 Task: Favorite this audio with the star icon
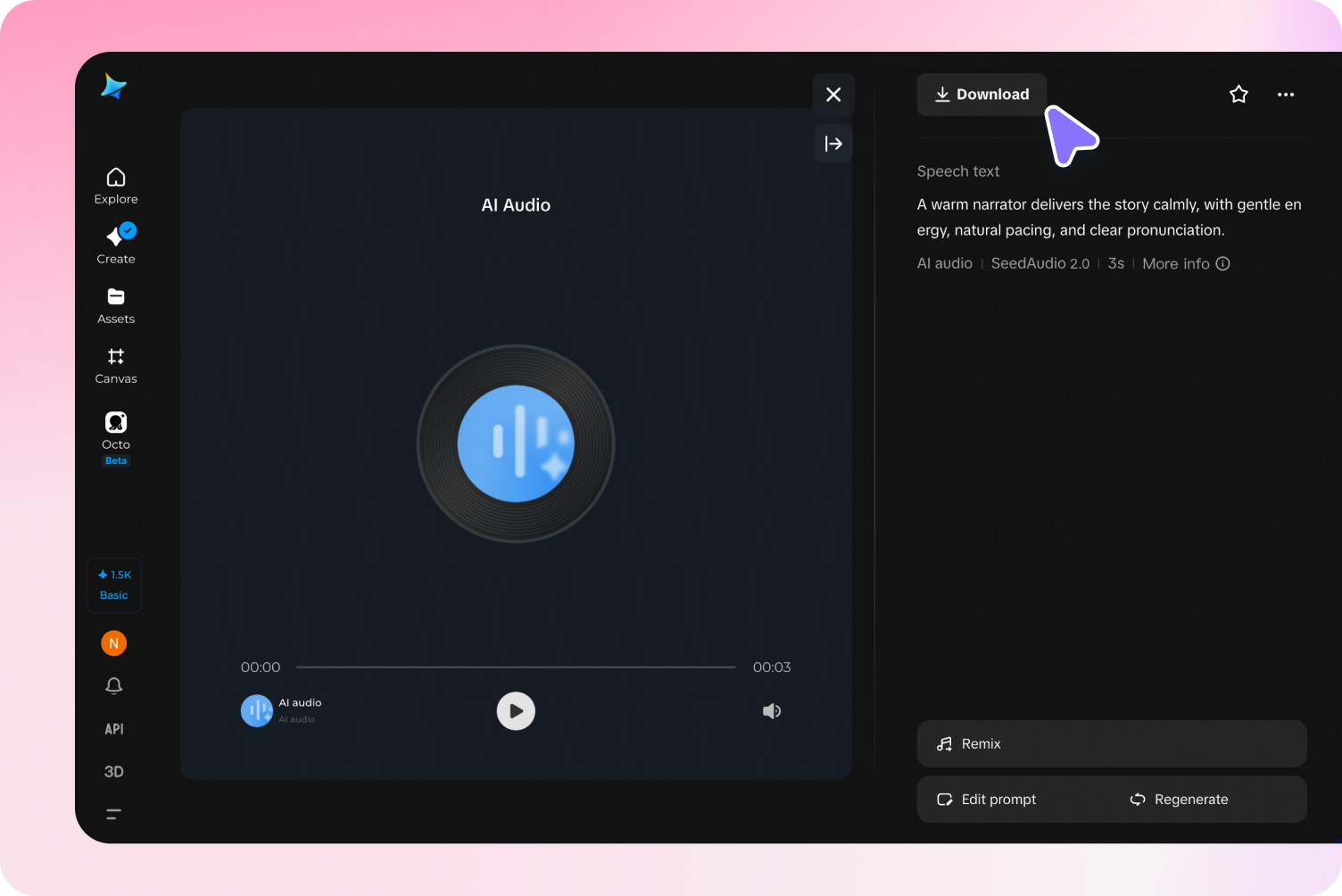click(x=1238, y=95)
